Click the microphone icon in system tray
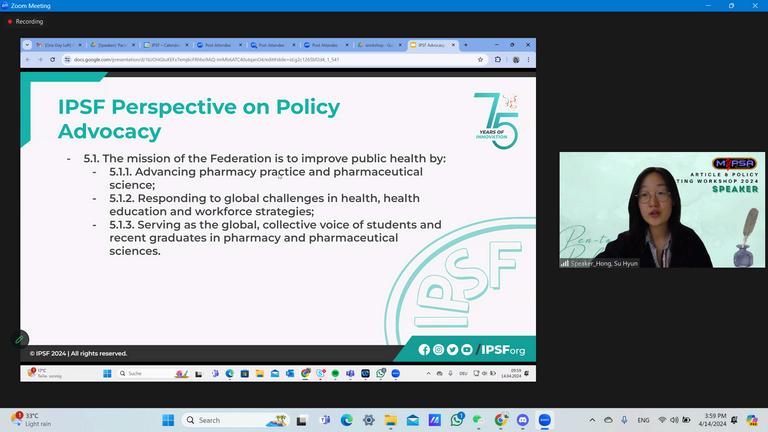Image resolution: width=768 pixels, height=432 pixels. click(x=624, y=420)
